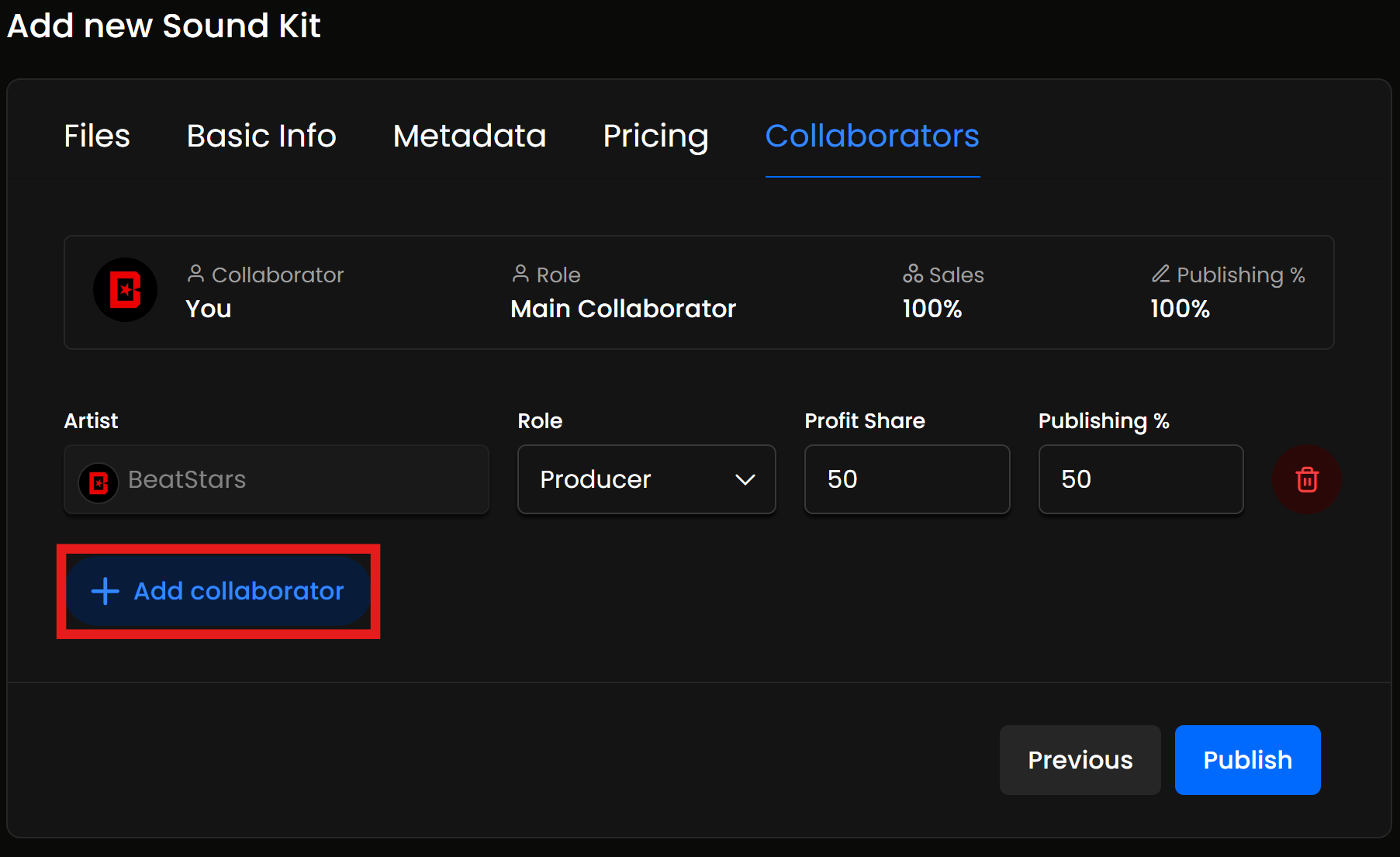Click the red trash delete collaborator icon
1400x857 pixels.
click(1306, 479)
